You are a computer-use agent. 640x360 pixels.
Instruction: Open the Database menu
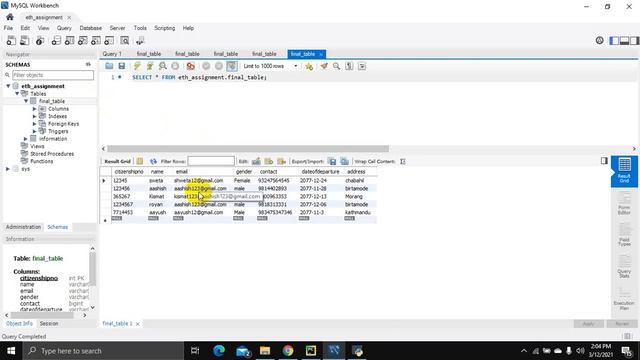tap(91, 28)
